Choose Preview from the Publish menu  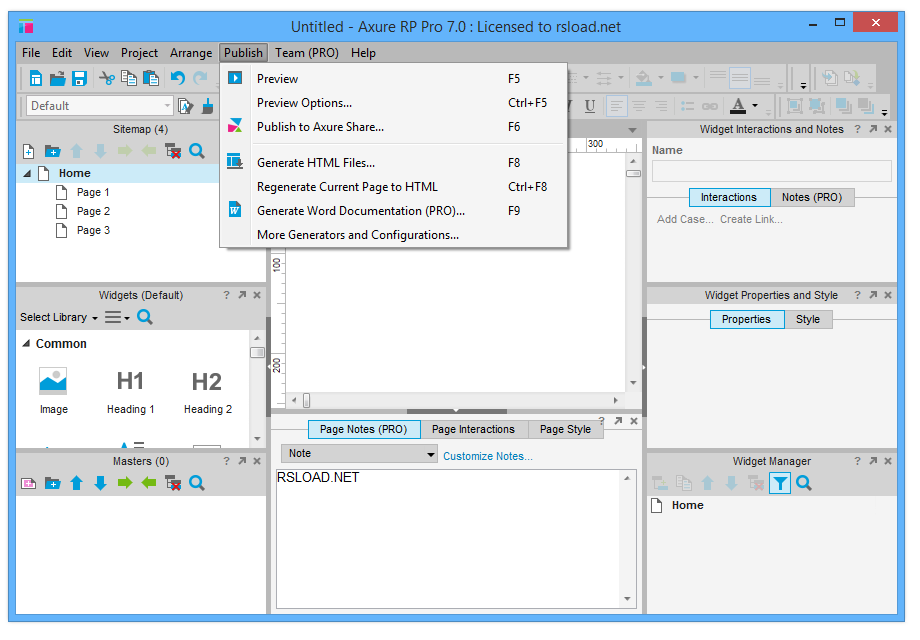point(394,79)
